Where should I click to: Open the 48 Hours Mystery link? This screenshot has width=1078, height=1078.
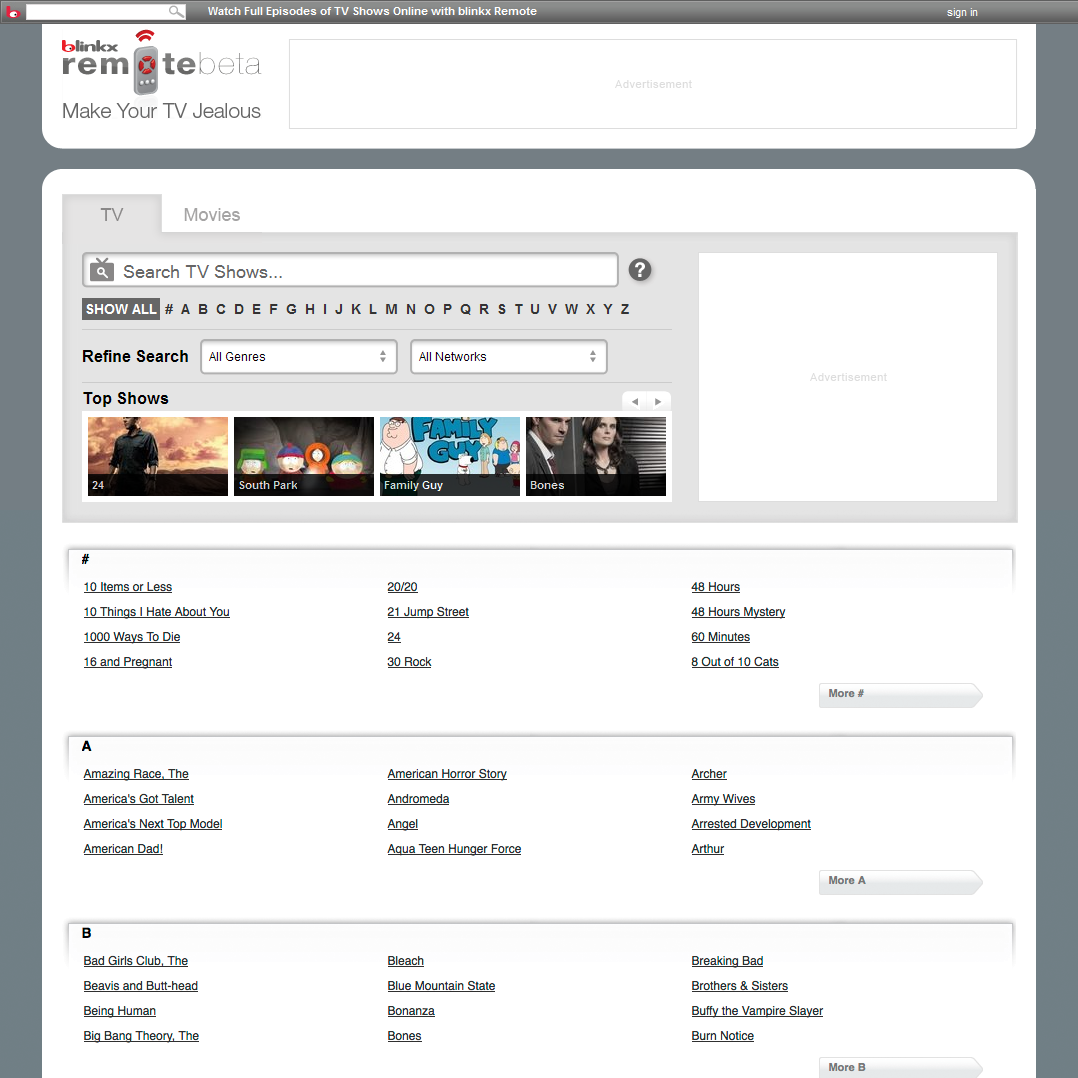[x=738, y=612]
